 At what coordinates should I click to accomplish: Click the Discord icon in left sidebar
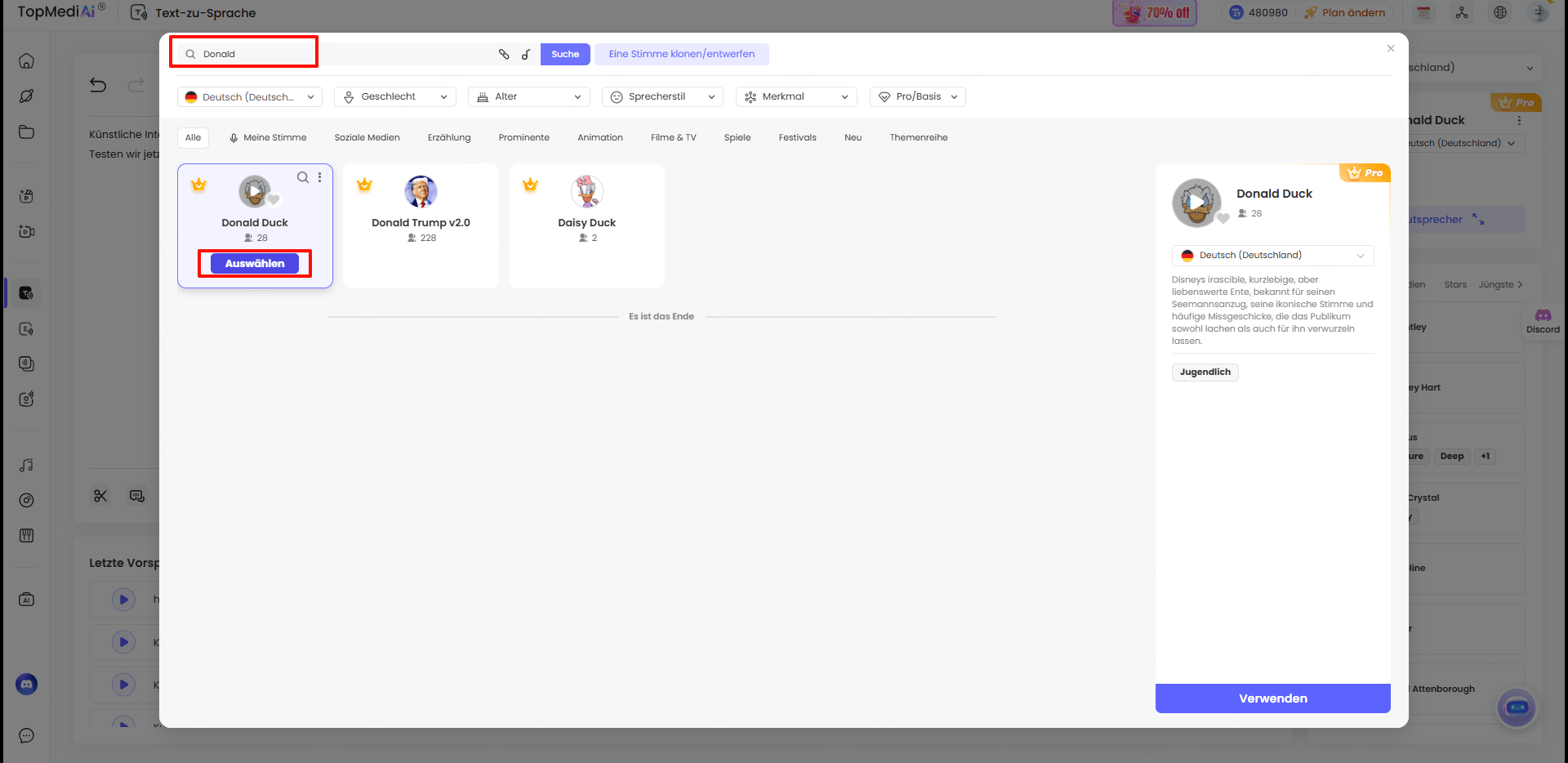[26, 684]
